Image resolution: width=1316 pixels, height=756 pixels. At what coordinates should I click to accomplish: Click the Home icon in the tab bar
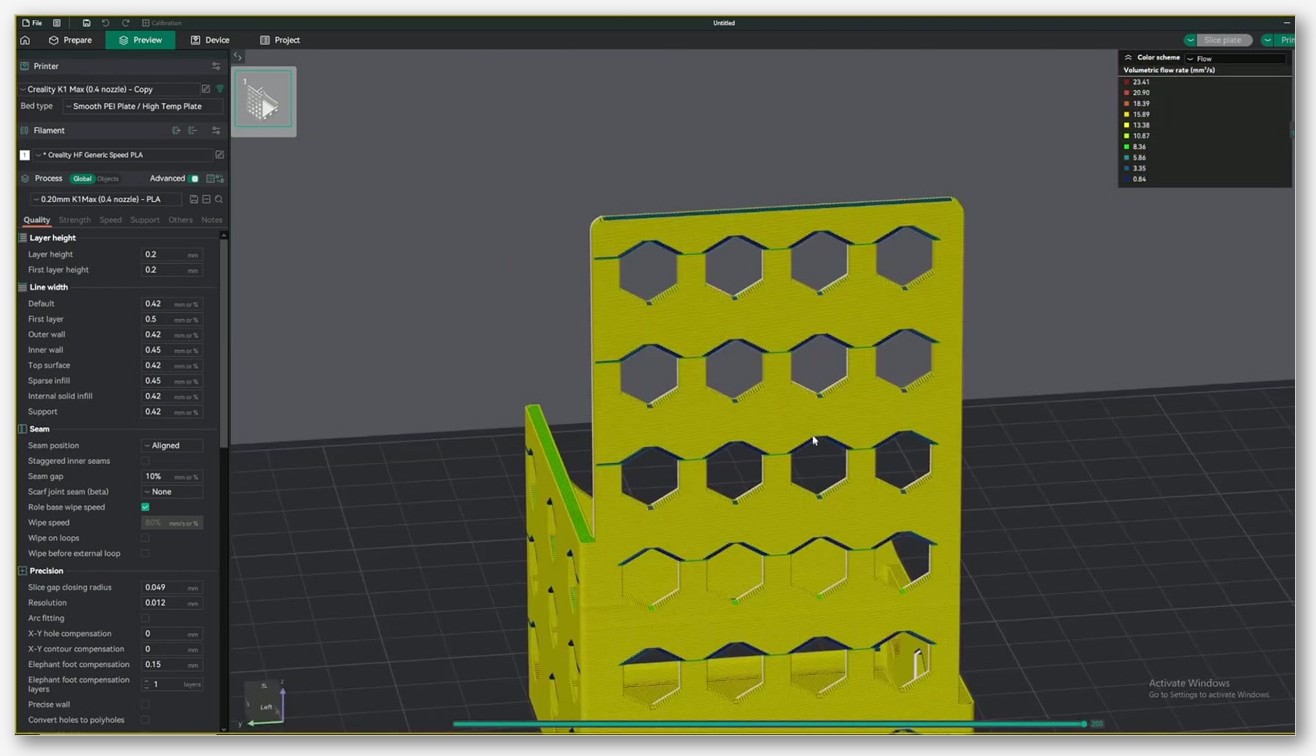(25, 40)
